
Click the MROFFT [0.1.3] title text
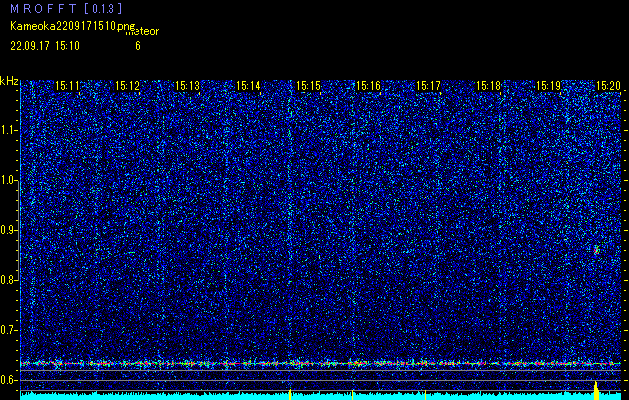(x=66, y=8)
